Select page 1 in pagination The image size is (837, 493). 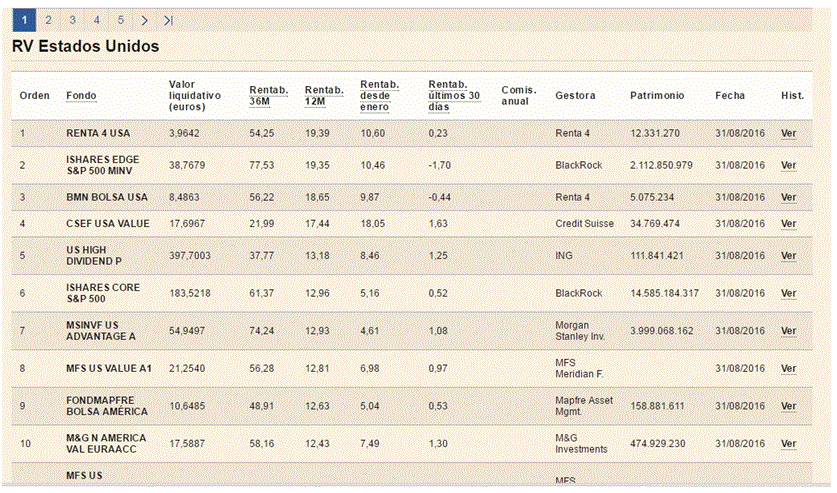[x=24, y=20]
